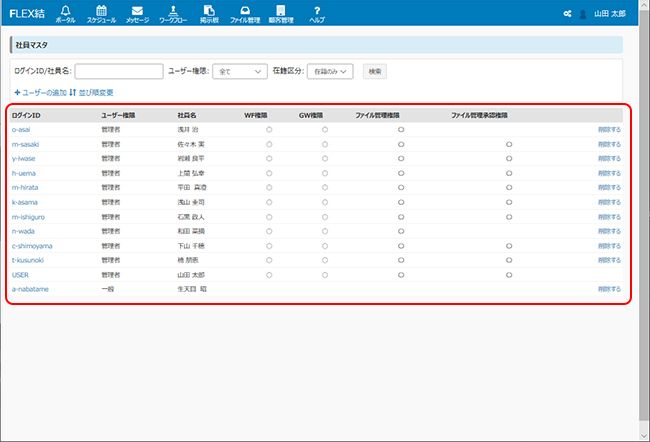Click the ユーザー権限 column header
Image resolution: width=650 pixels, height=442 pixels.
118,115
